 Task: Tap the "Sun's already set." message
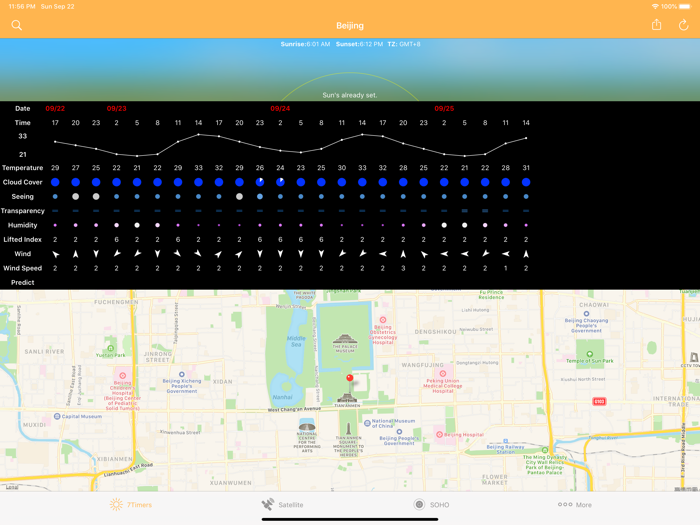point(350,95)
